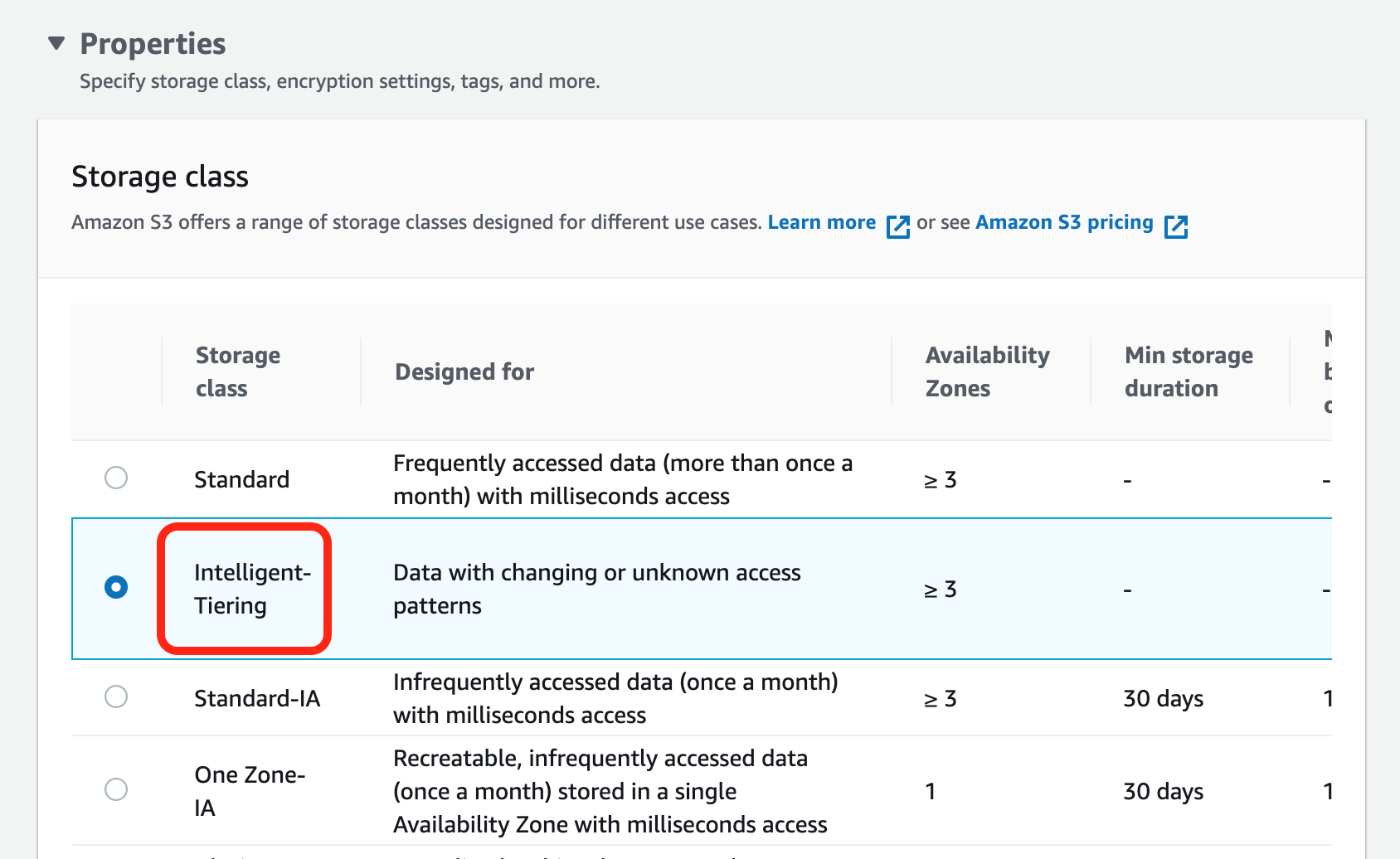Pick the One Zone-IA radio button
Viewport: 1400px width, 859px height.
(x=116, y=789)
